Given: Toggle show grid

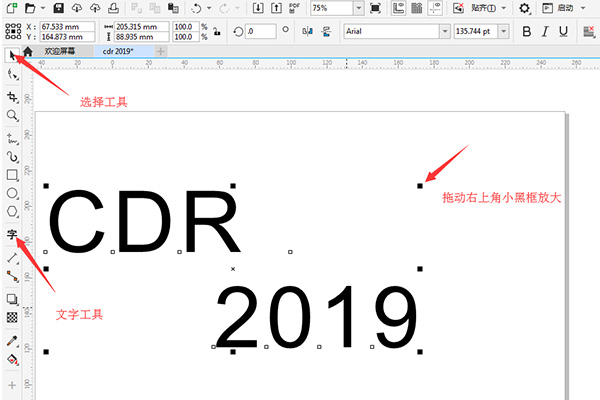Looking at the screenshot, I should point(417,8).
